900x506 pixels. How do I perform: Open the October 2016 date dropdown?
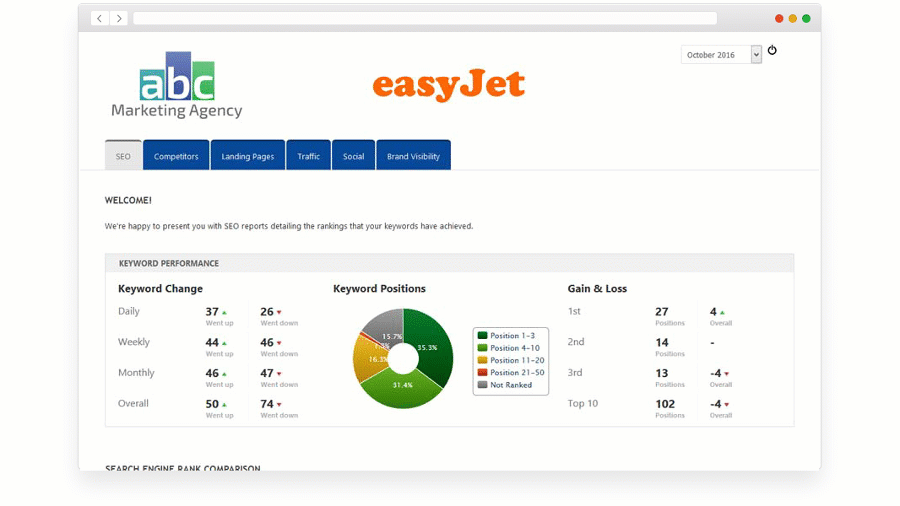pyautogui.click(x=721, y=55)
